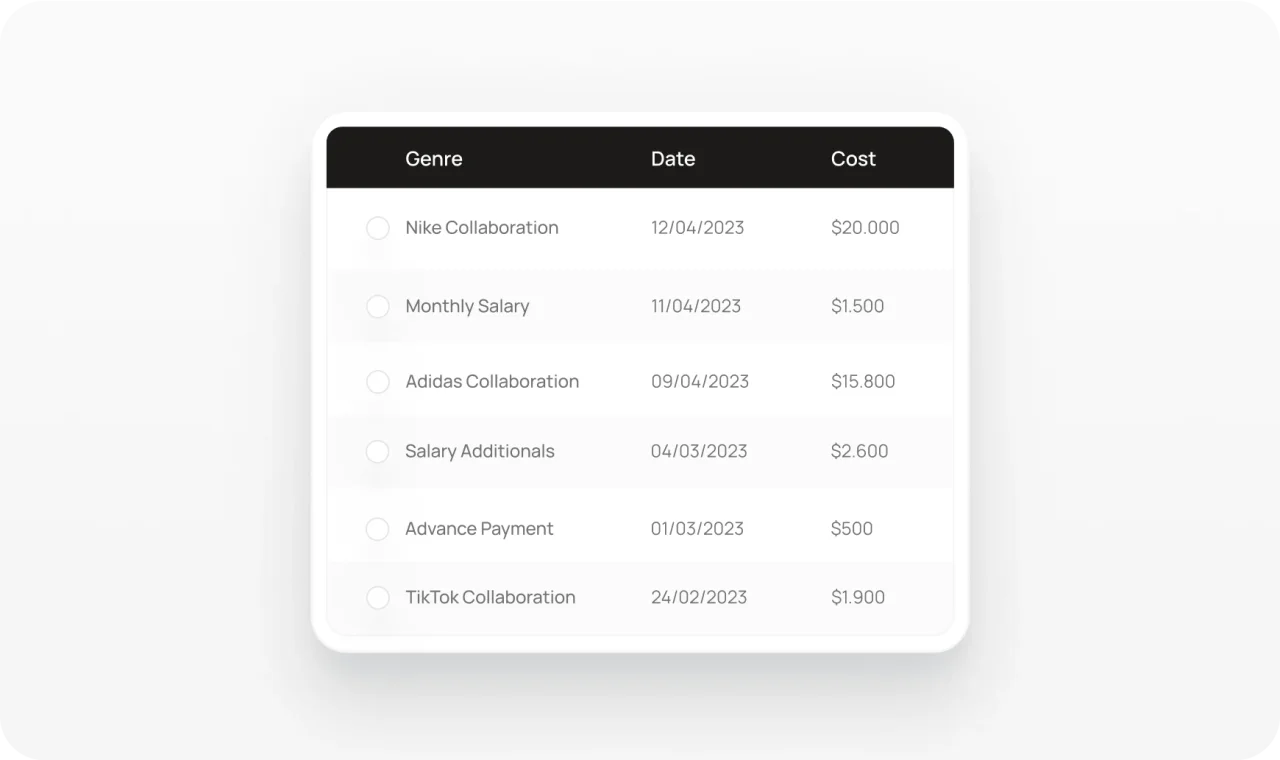The width and height of the screenshot is (1280, 760).
Task: Select the Nike Collaboration radio button
Action: pos(378,228)
